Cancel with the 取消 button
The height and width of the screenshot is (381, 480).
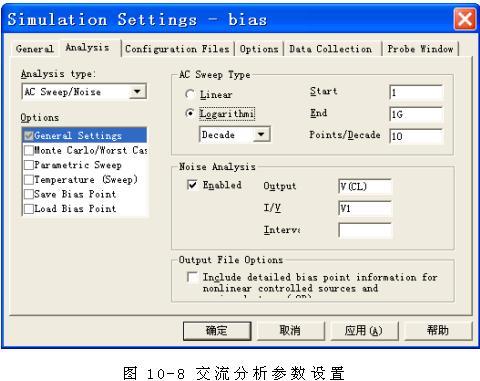pos(290,331)
